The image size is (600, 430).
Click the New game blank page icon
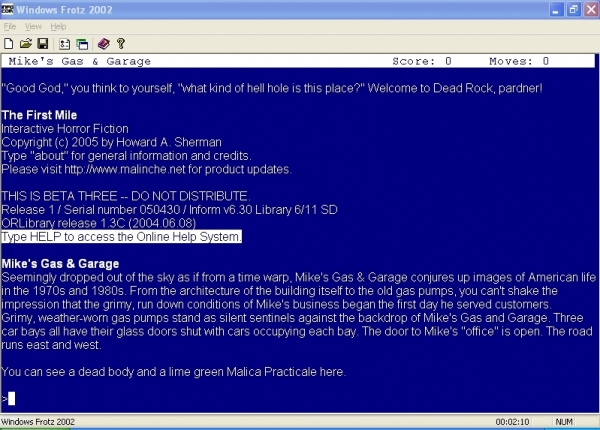coord(8,44)
